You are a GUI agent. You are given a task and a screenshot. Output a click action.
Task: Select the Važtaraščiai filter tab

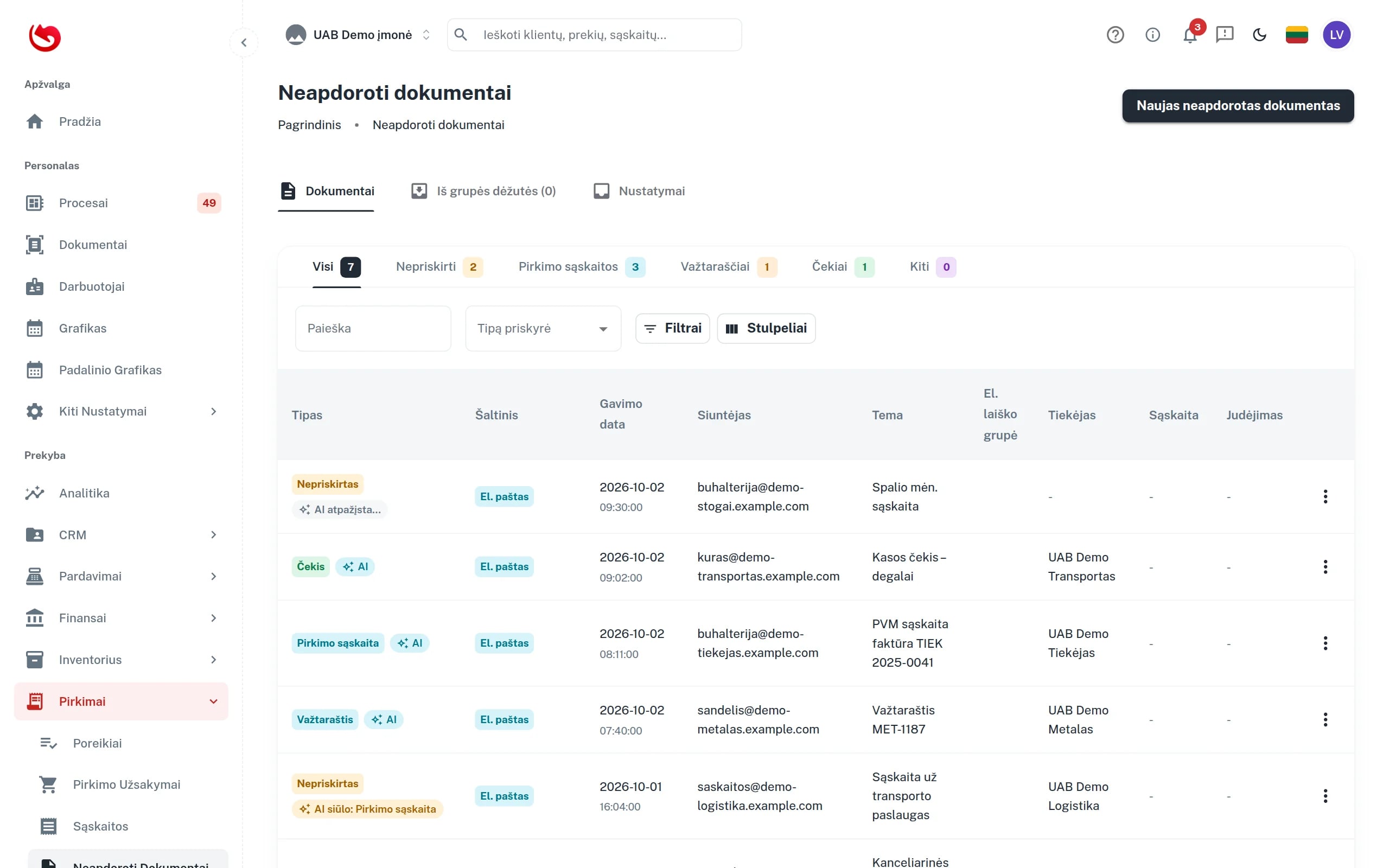click(x=728, y=267)
